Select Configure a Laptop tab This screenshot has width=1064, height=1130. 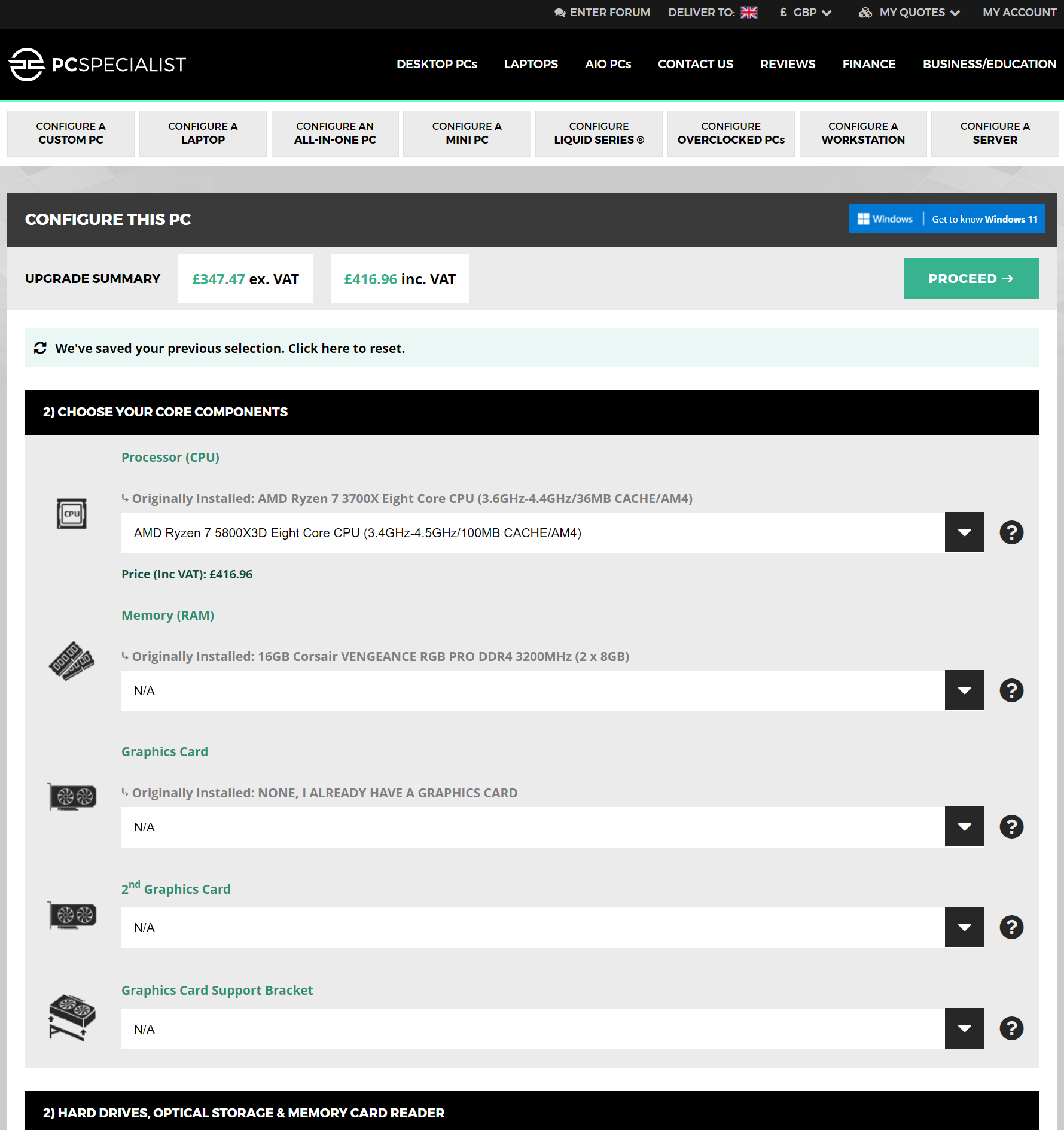(x=203, y=133)
